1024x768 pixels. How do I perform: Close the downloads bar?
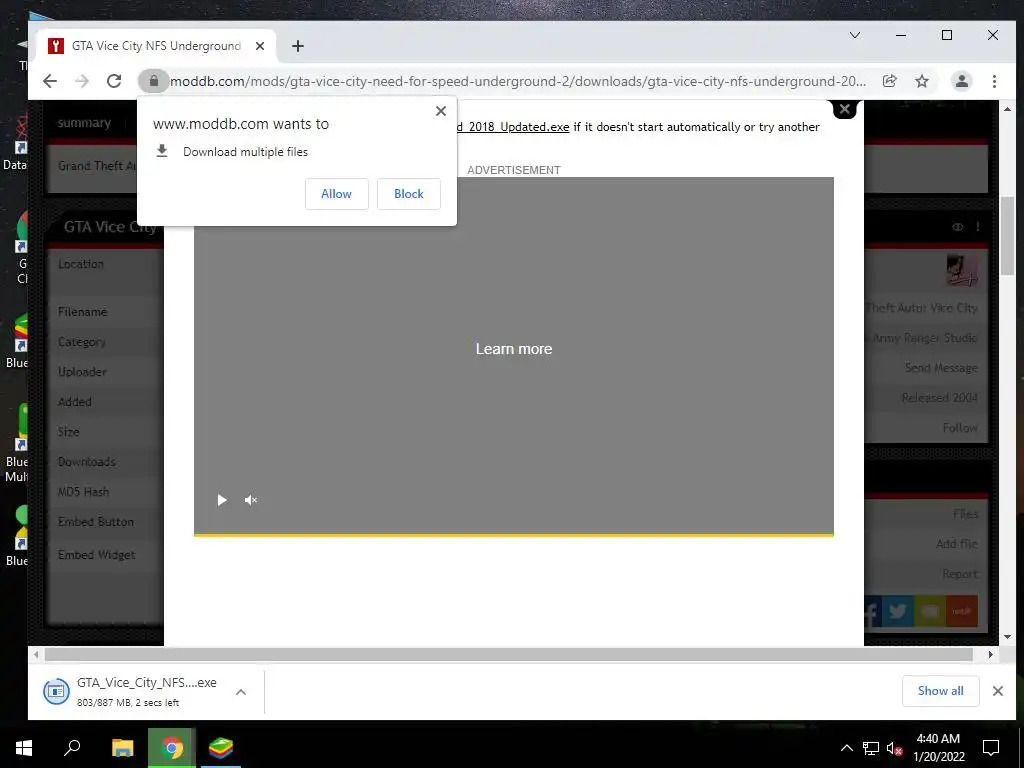point(997,691)
